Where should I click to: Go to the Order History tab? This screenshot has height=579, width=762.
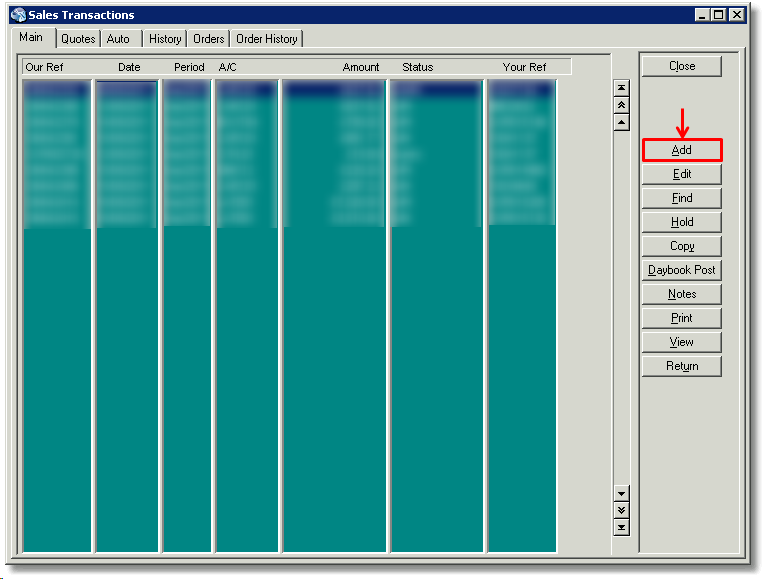pos(267,39)
